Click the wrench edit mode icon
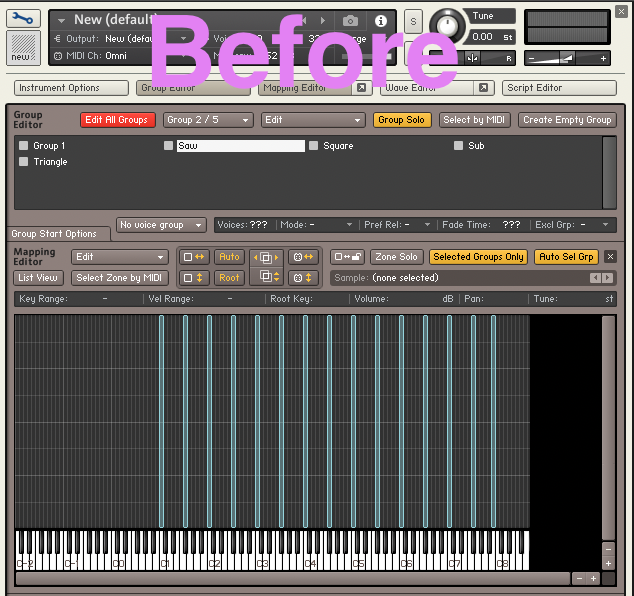This screenshot has height=596, width=634. [x=24, y=18]
